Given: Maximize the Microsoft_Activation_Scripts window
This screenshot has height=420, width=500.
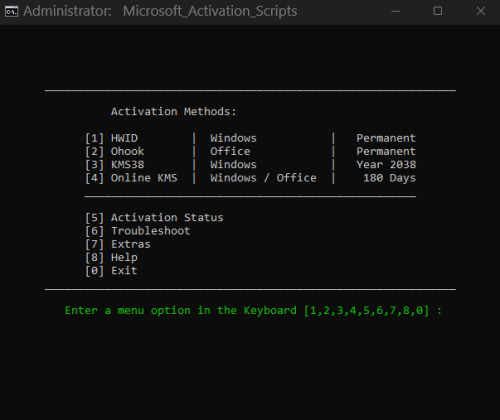Looking at the screenshot, I should [438, 11].
